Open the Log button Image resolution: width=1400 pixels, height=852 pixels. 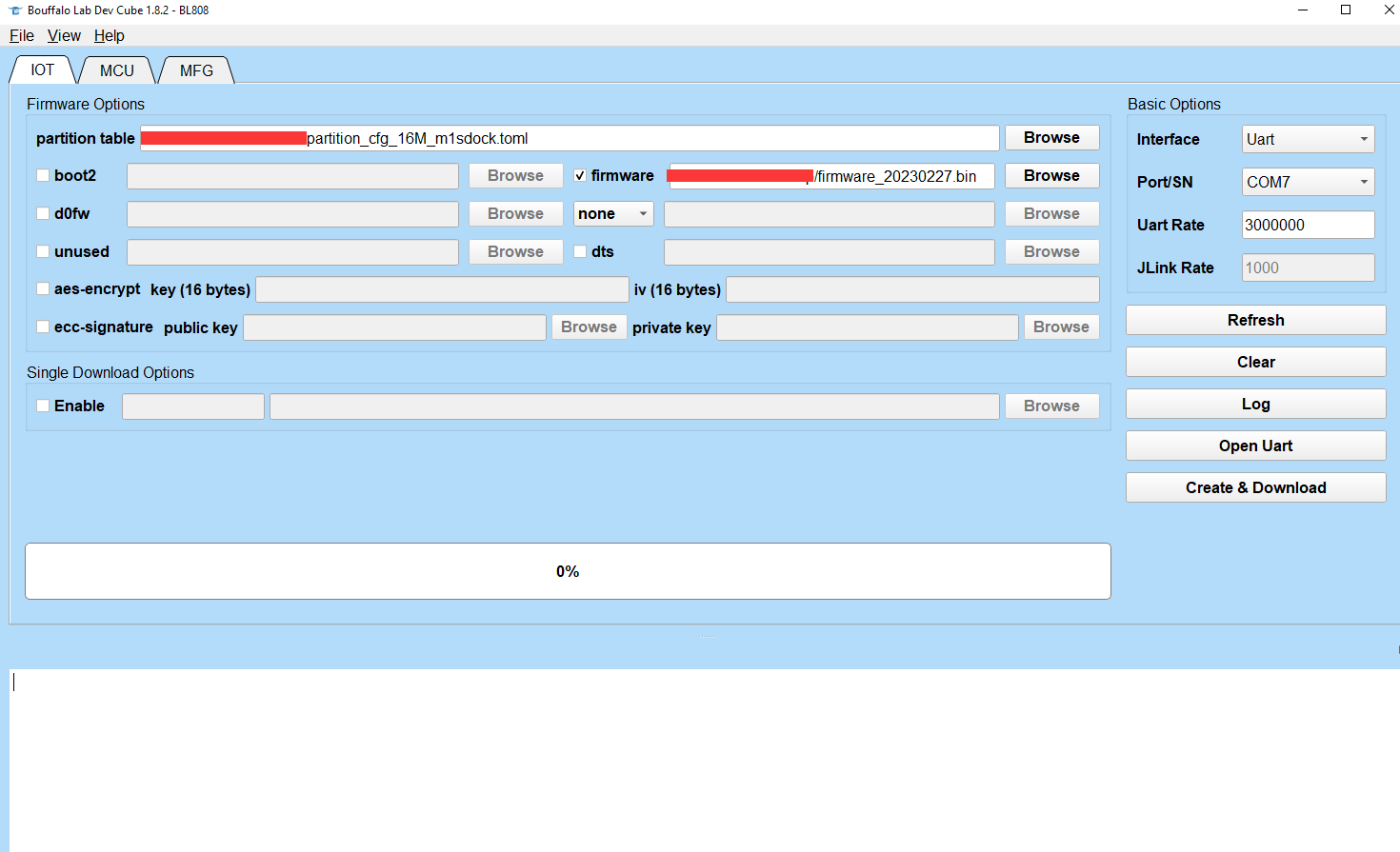click(x=1255, y=404)
